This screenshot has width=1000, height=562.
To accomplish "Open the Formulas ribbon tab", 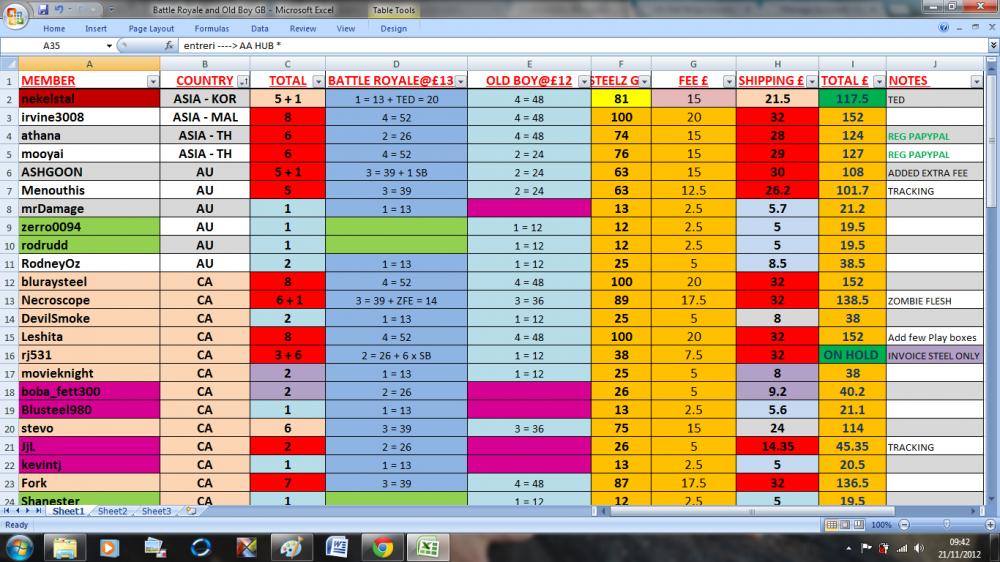I will (x=212, y=28).
